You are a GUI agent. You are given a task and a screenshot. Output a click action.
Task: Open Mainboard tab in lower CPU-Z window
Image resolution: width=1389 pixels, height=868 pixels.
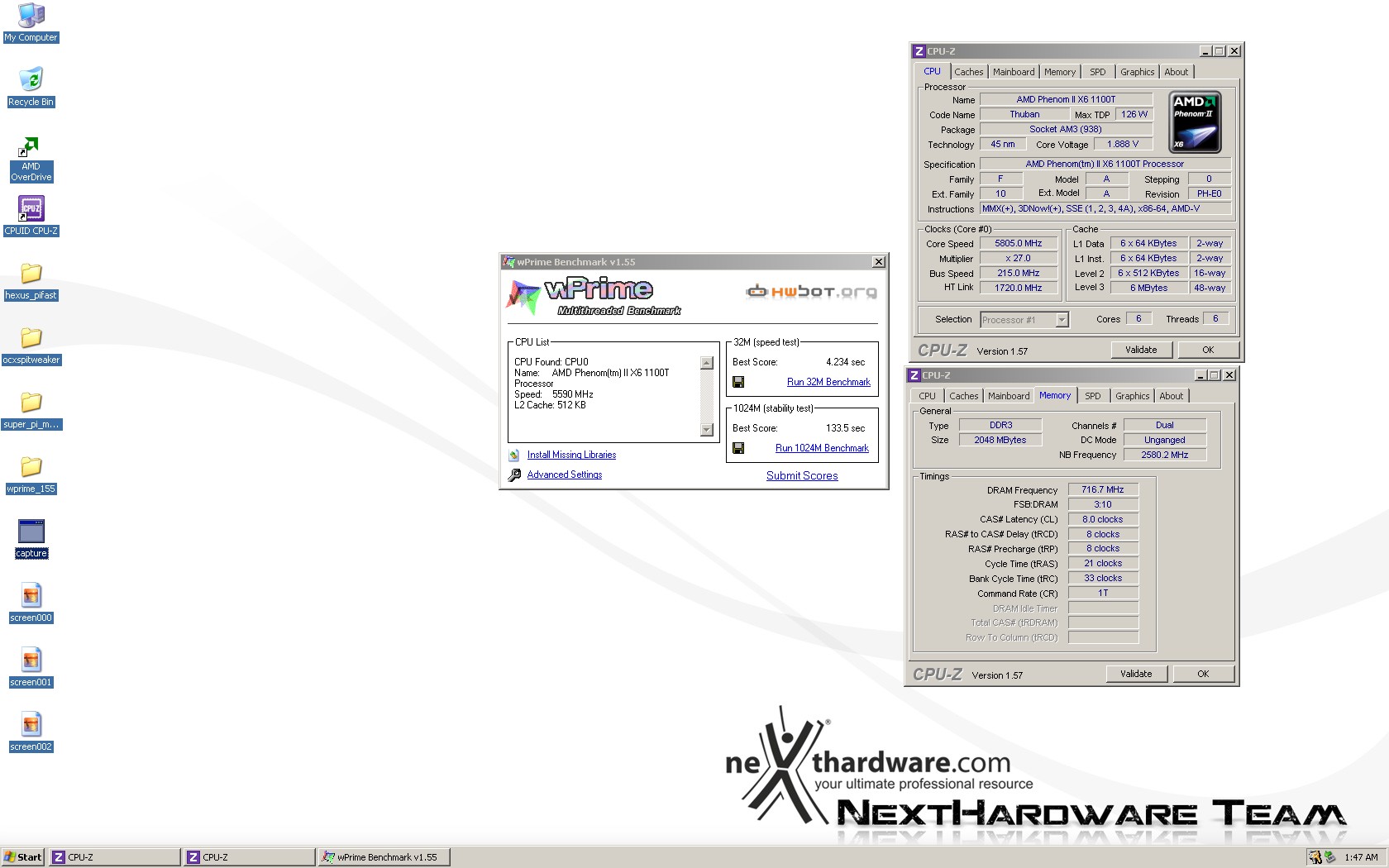click(1009, 396)
